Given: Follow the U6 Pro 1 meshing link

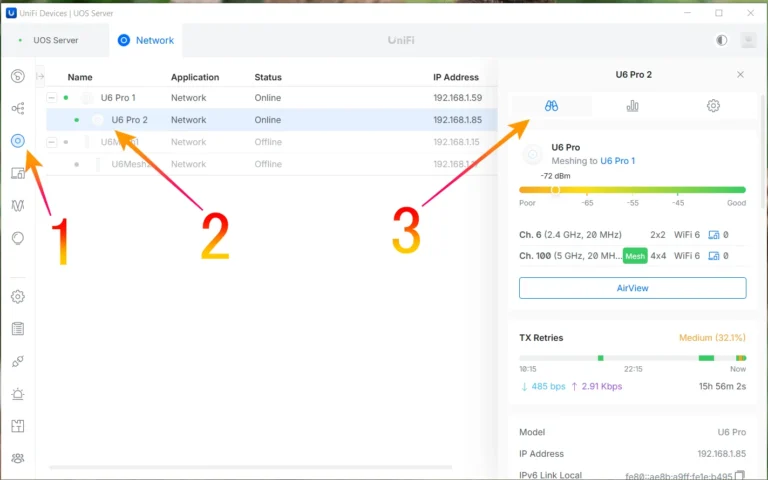Looking at the screenshot, I should 618,161.
